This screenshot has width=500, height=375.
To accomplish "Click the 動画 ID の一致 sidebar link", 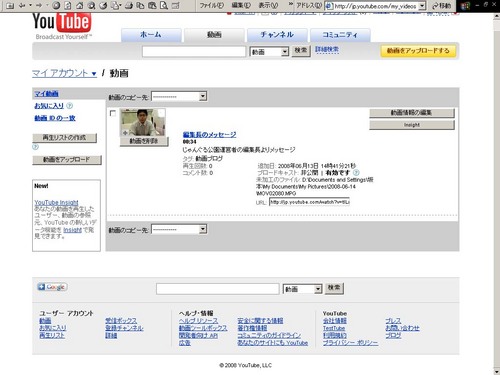I will pyautogui.click(x=55, y=118).
